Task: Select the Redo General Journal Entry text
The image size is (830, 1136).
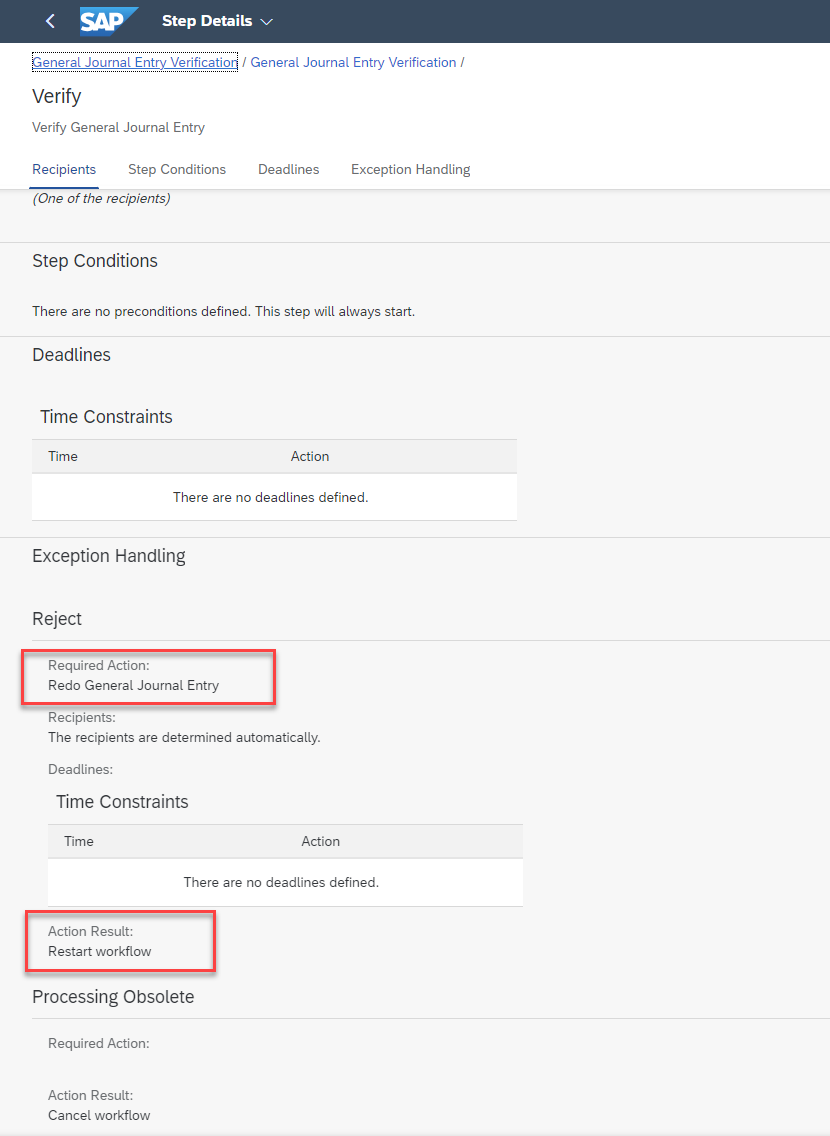Action: tap(133, 685)
